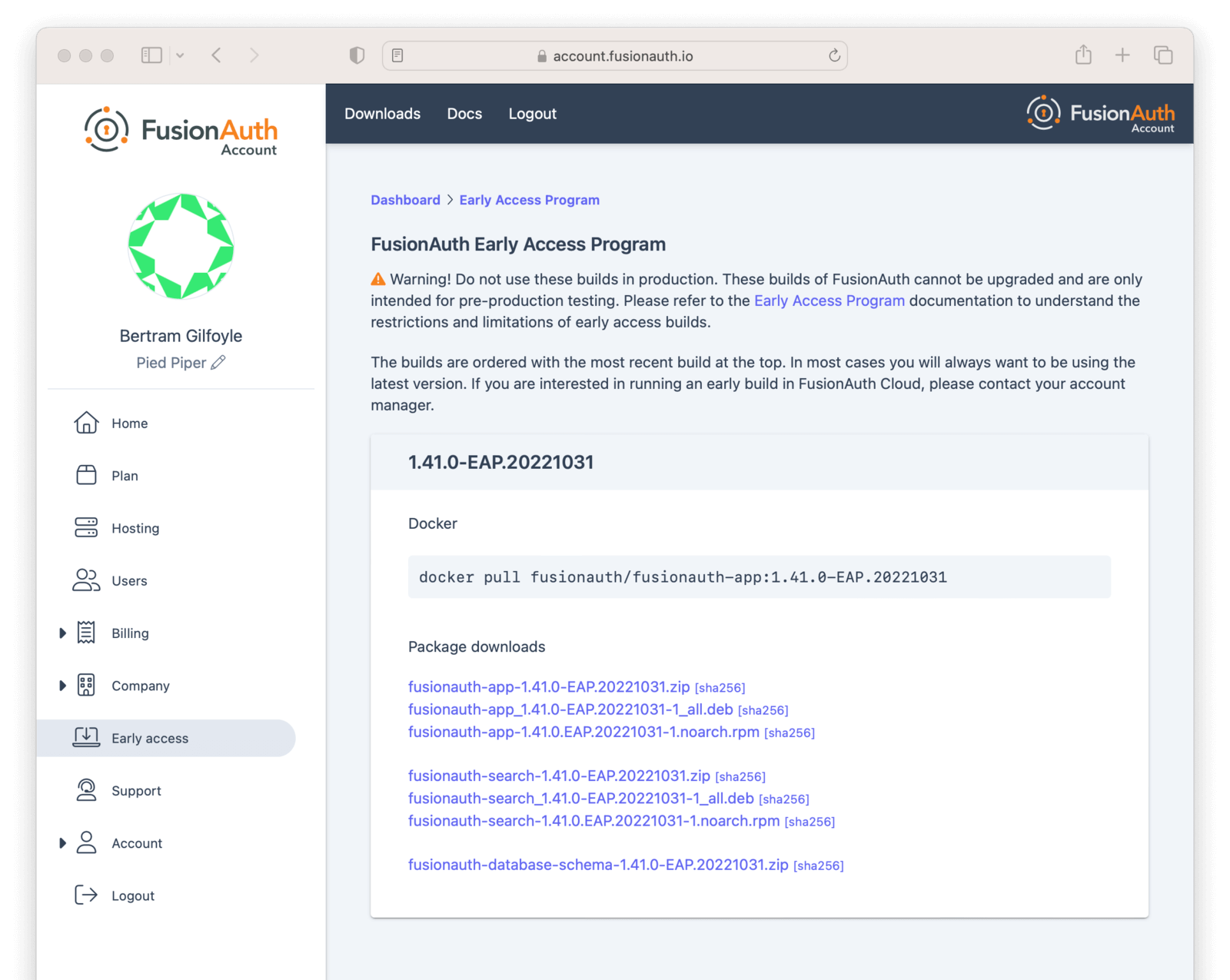Click the Support headset icon
The height and width of the screenshot is (980, 1230).
86,790
